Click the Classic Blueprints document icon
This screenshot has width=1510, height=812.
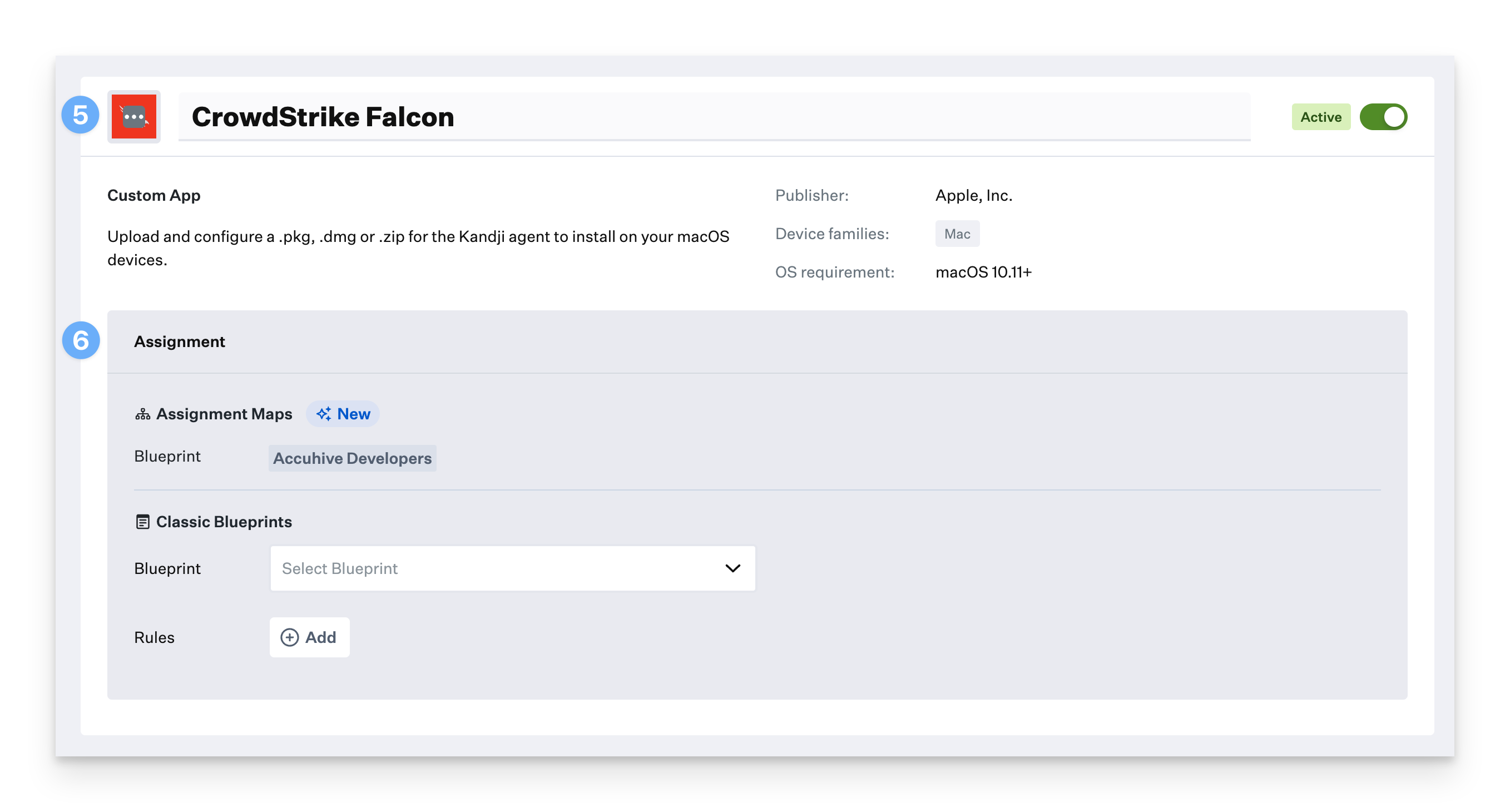point(142,522)
